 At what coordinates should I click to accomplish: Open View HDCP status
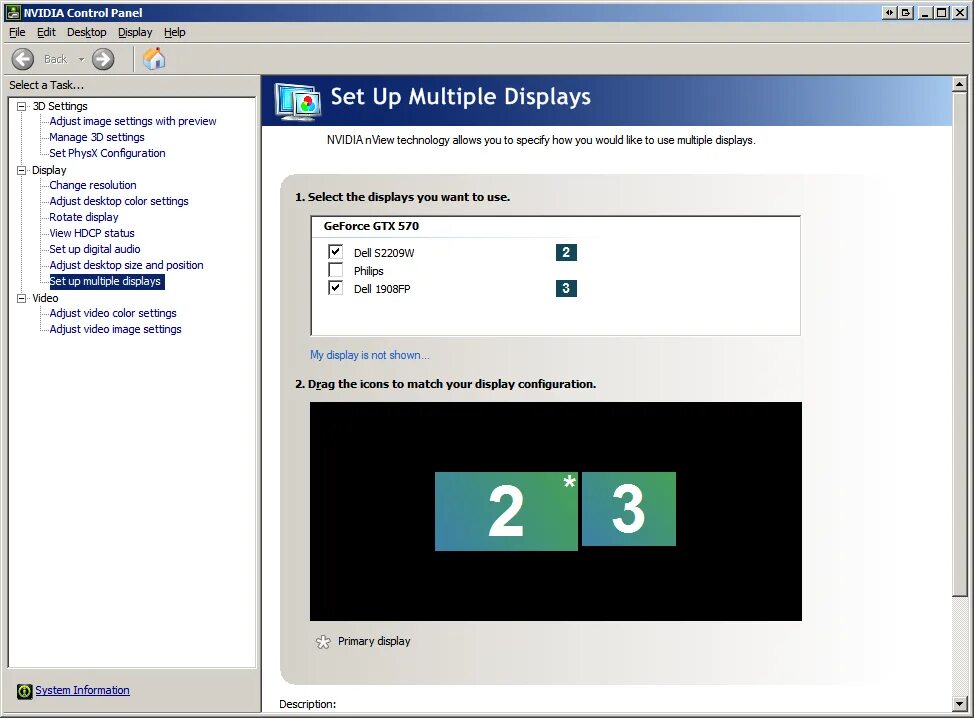92,234
